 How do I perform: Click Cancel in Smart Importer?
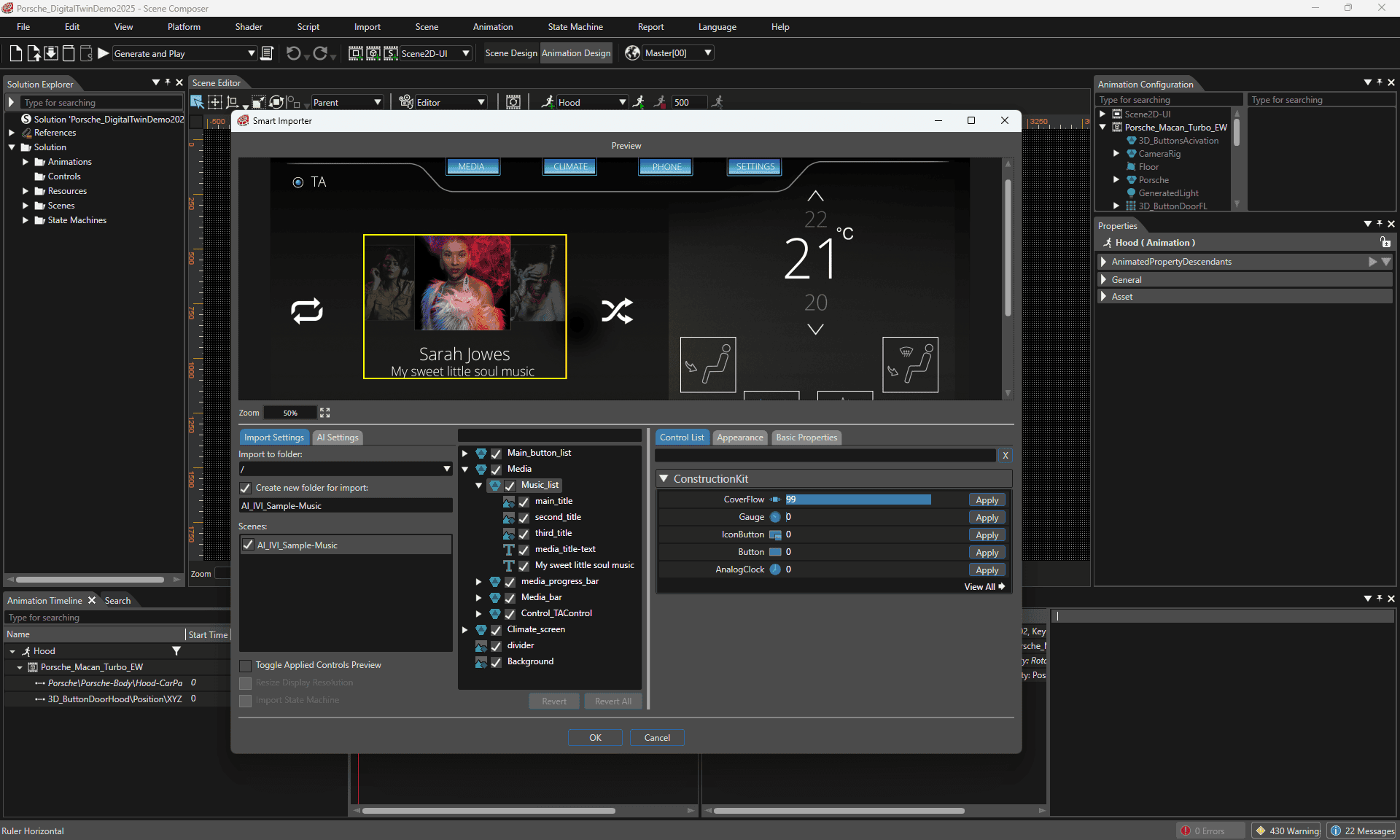(657, 738)
